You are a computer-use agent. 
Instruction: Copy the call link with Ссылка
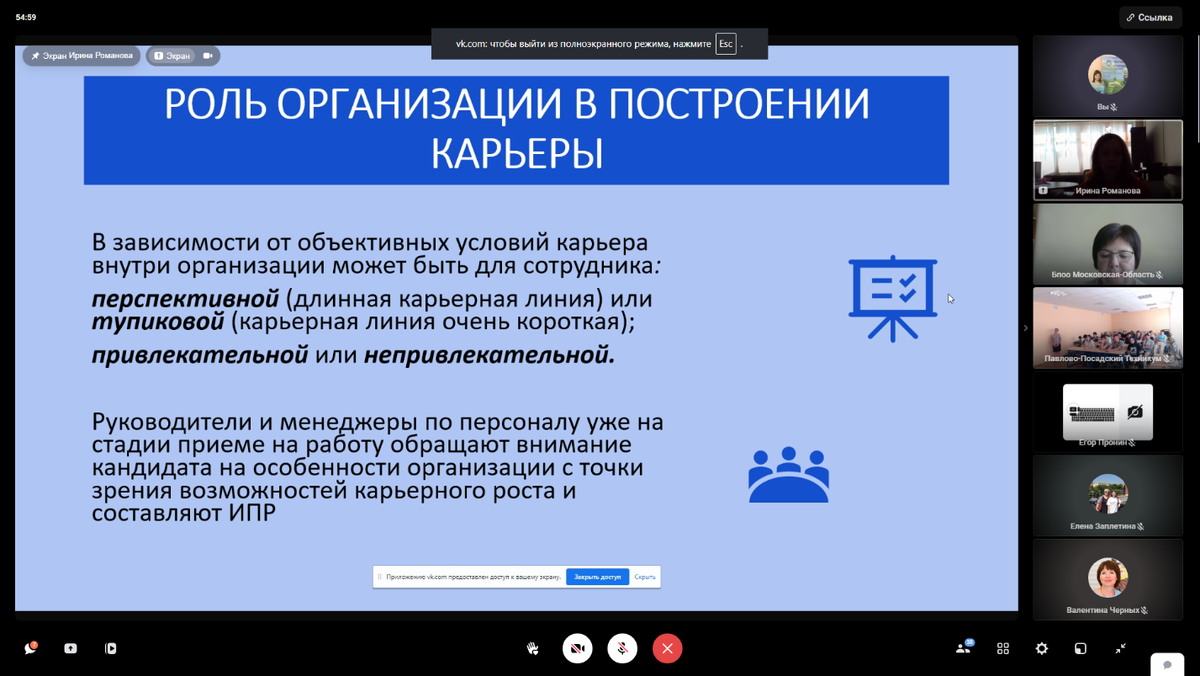[x=1150, y=17]
